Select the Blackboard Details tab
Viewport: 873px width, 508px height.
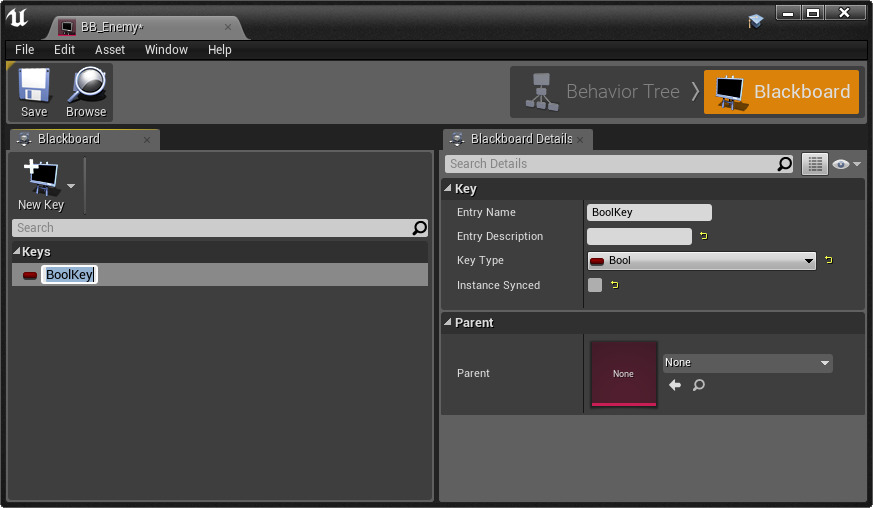pos(520,139)
